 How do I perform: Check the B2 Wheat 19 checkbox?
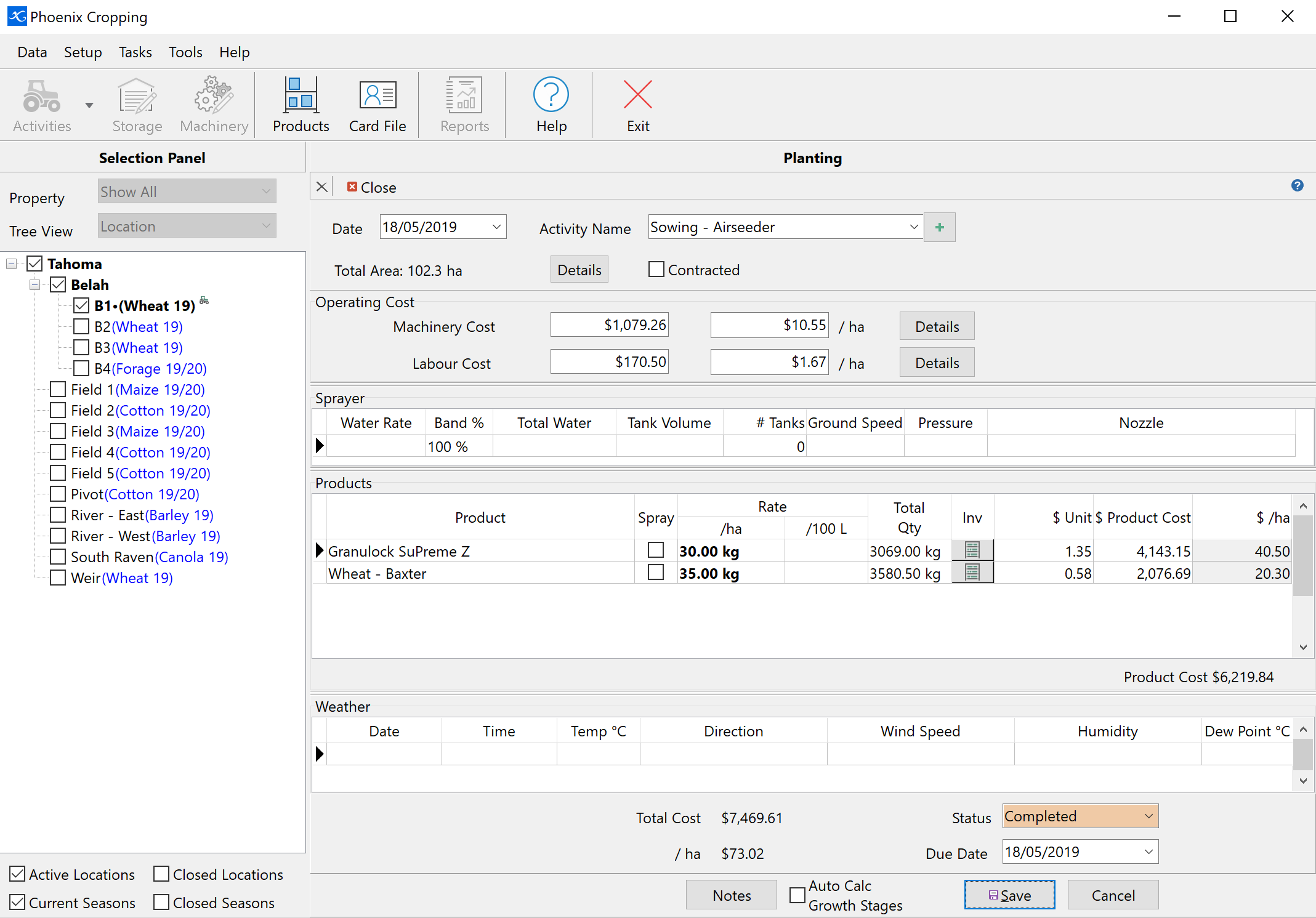click(x=81, y=326)
